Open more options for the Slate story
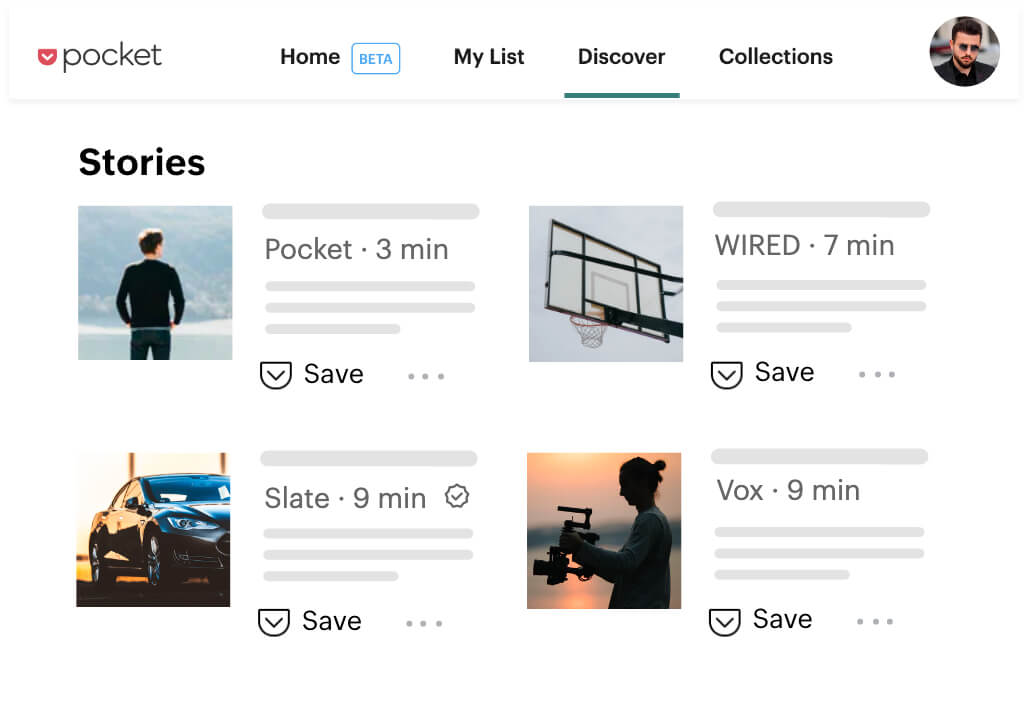Screen dimensions: 1029x706 click(424, 624)
